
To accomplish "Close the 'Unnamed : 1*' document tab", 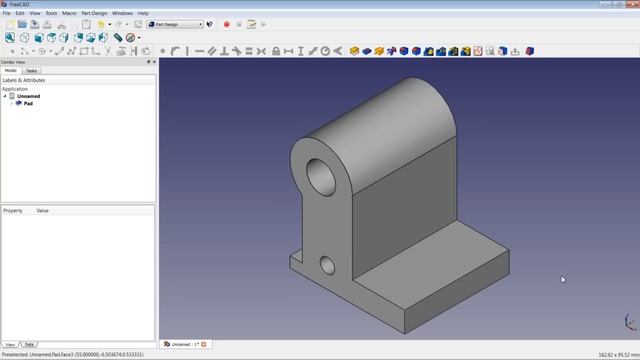I will pos(204,344).
